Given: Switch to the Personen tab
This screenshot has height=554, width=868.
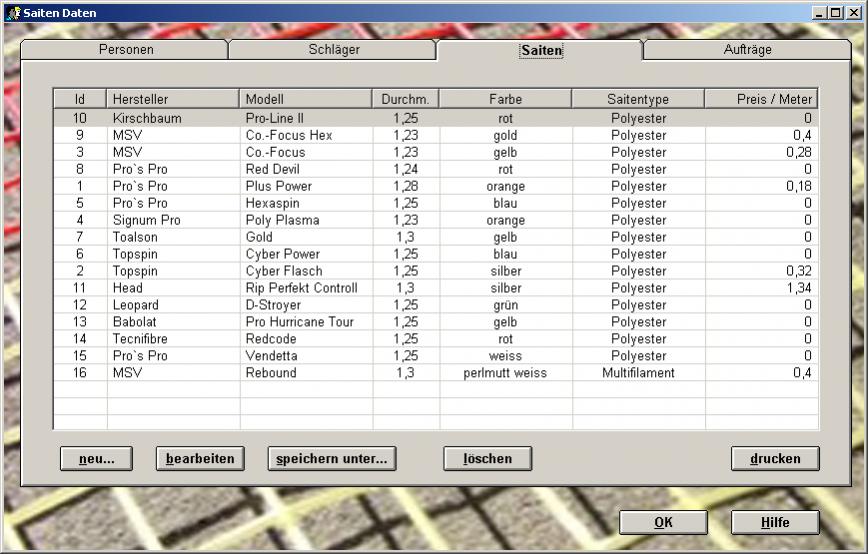Looking at the screenshot, I should 126,50.
